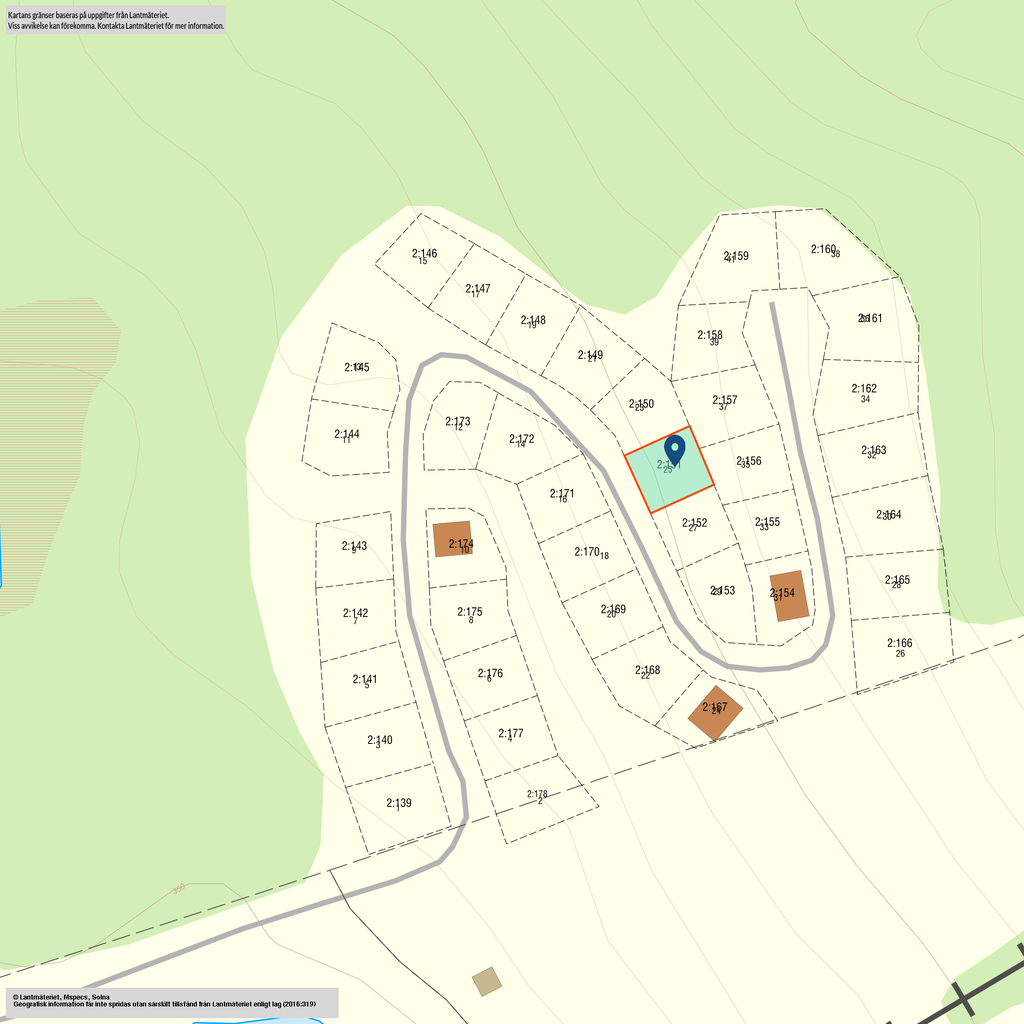Select the brown building on parcel 2:154
The image size is (1024, 1024).
click(x=789, y=596)
